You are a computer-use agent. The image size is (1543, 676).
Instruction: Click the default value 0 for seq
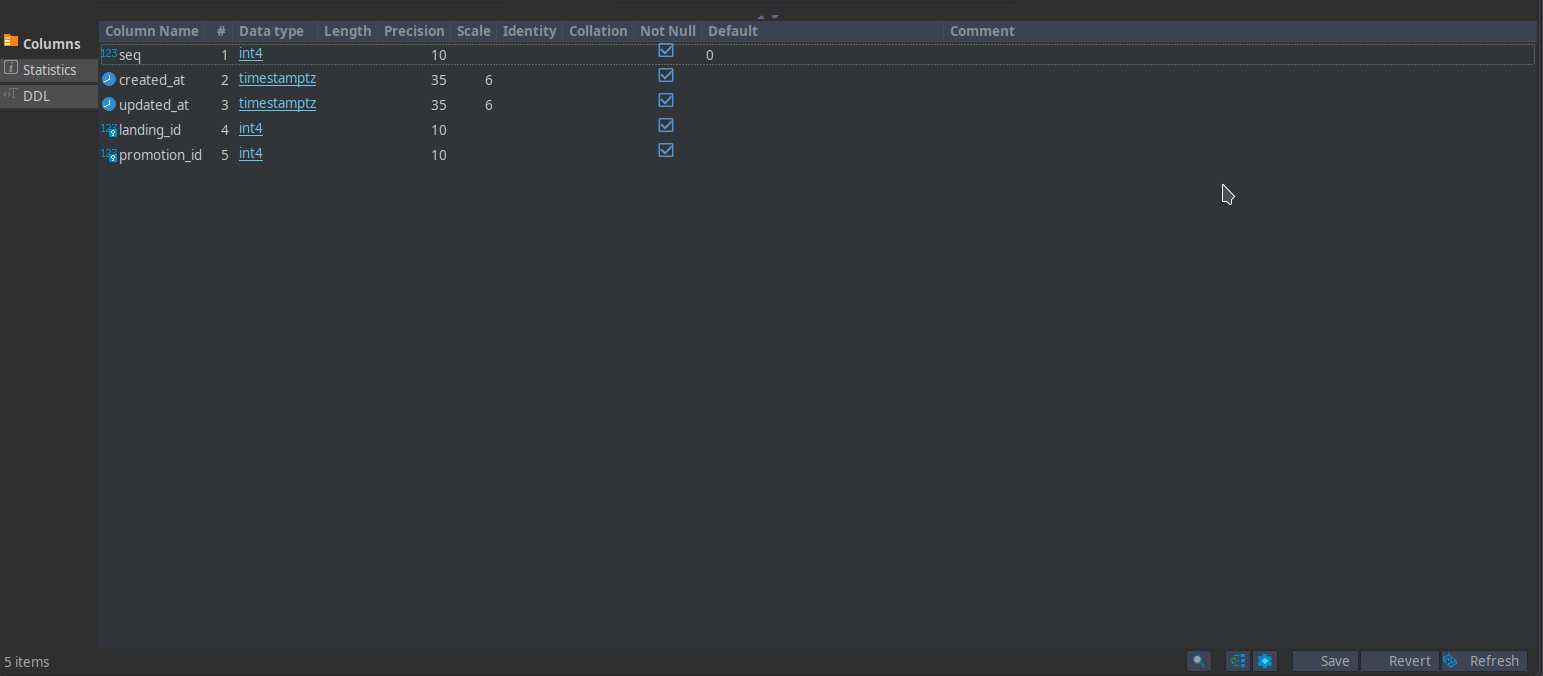point(710,55)
